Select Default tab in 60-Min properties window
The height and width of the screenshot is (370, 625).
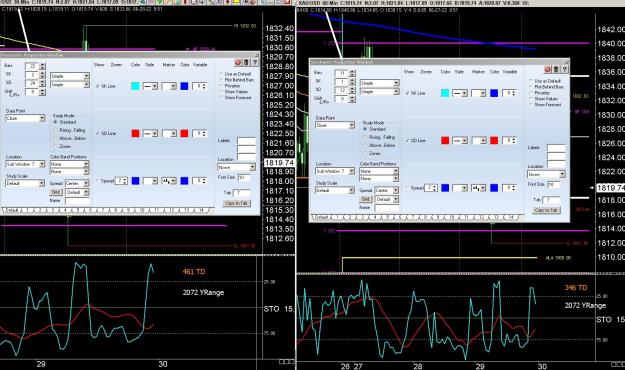(x=321, y=217)
